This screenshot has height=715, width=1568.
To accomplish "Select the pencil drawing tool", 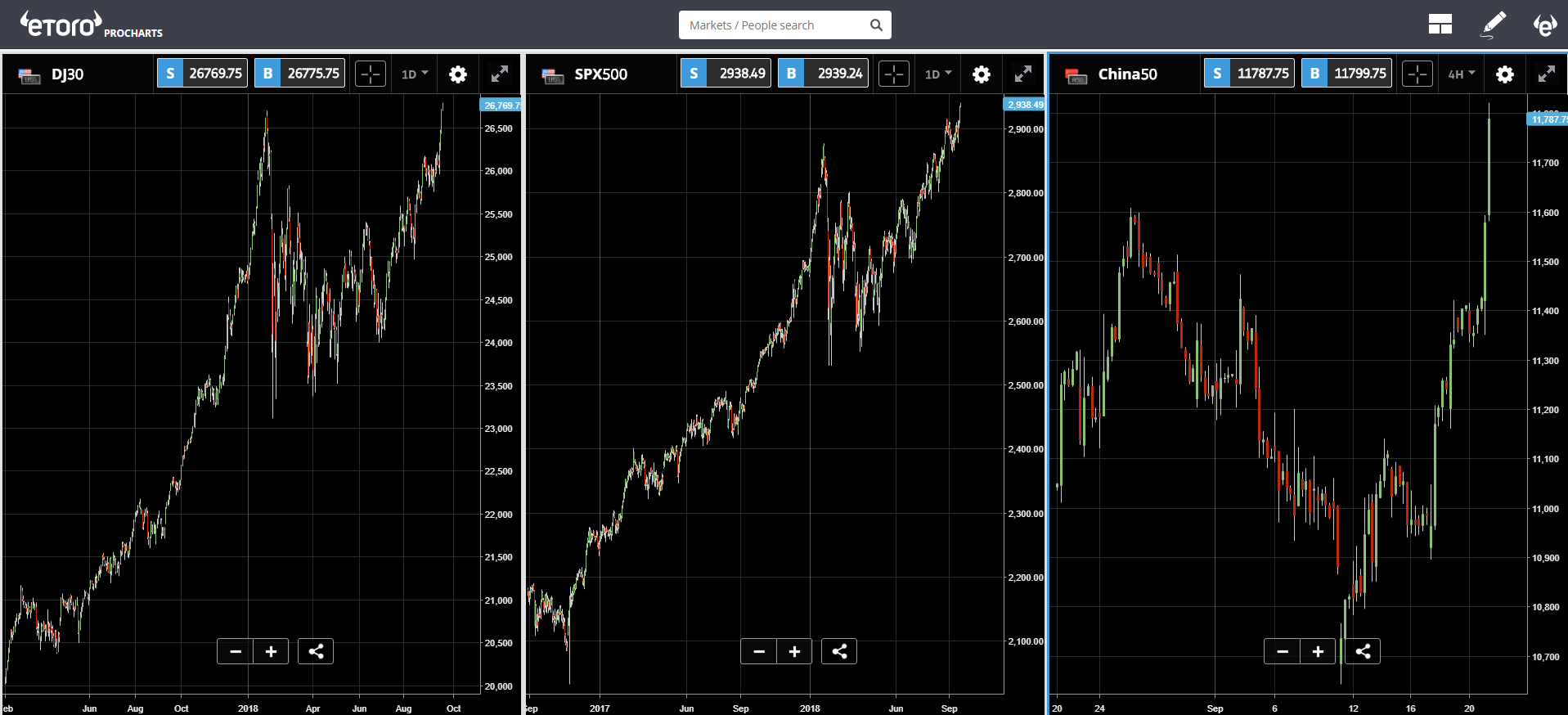I will [x=1494, y=25].
